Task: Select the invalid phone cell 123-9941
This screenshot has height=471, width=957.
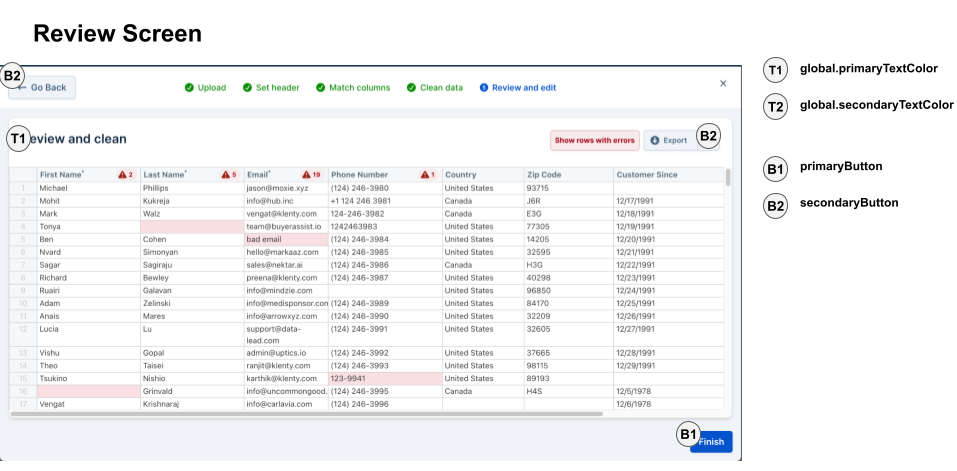Action: tap(385, 378)
